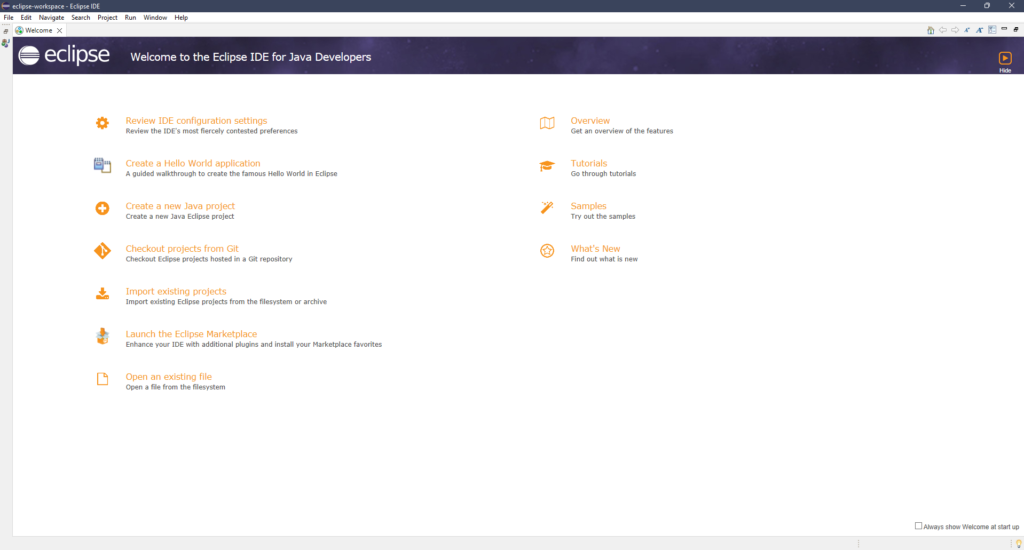The image size is (1024, 550).
Task: Open the File menu
Action: [x=8, y=18]
